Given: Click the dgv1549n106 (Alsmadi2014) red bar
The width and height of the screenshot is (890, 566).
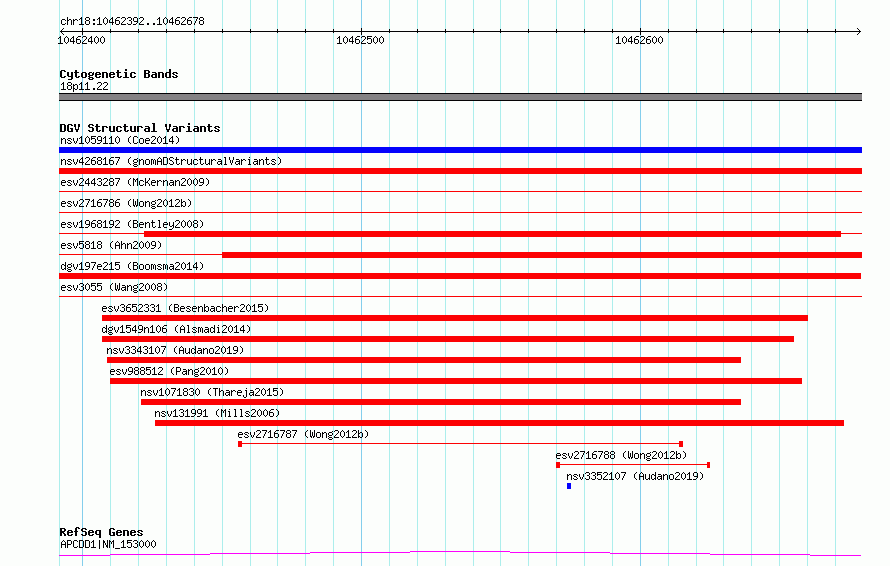Looking at the screenshot, I should [448, 339].
